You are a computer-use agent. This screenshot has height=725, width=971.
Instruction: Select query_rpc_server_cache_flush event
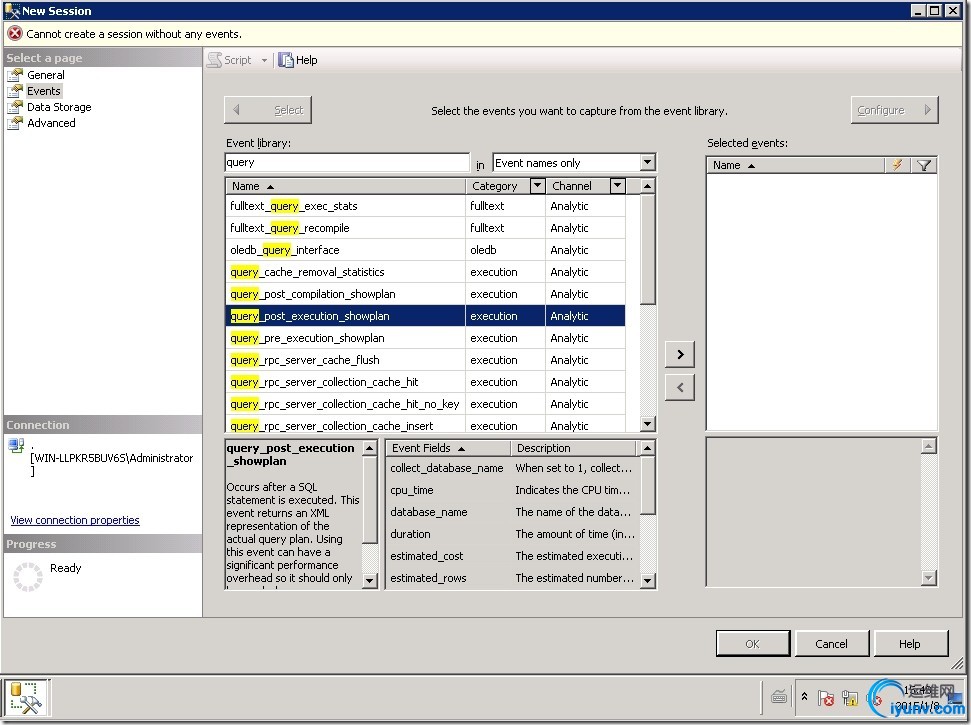[x=425, y=360]
